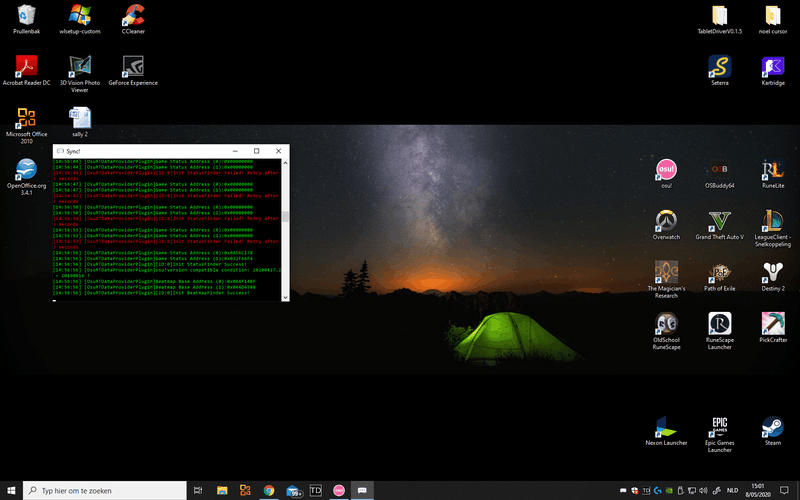Open Microsoft Office icon on taskbar
This screenshot has width=800, height=500.
pos(245,490)
